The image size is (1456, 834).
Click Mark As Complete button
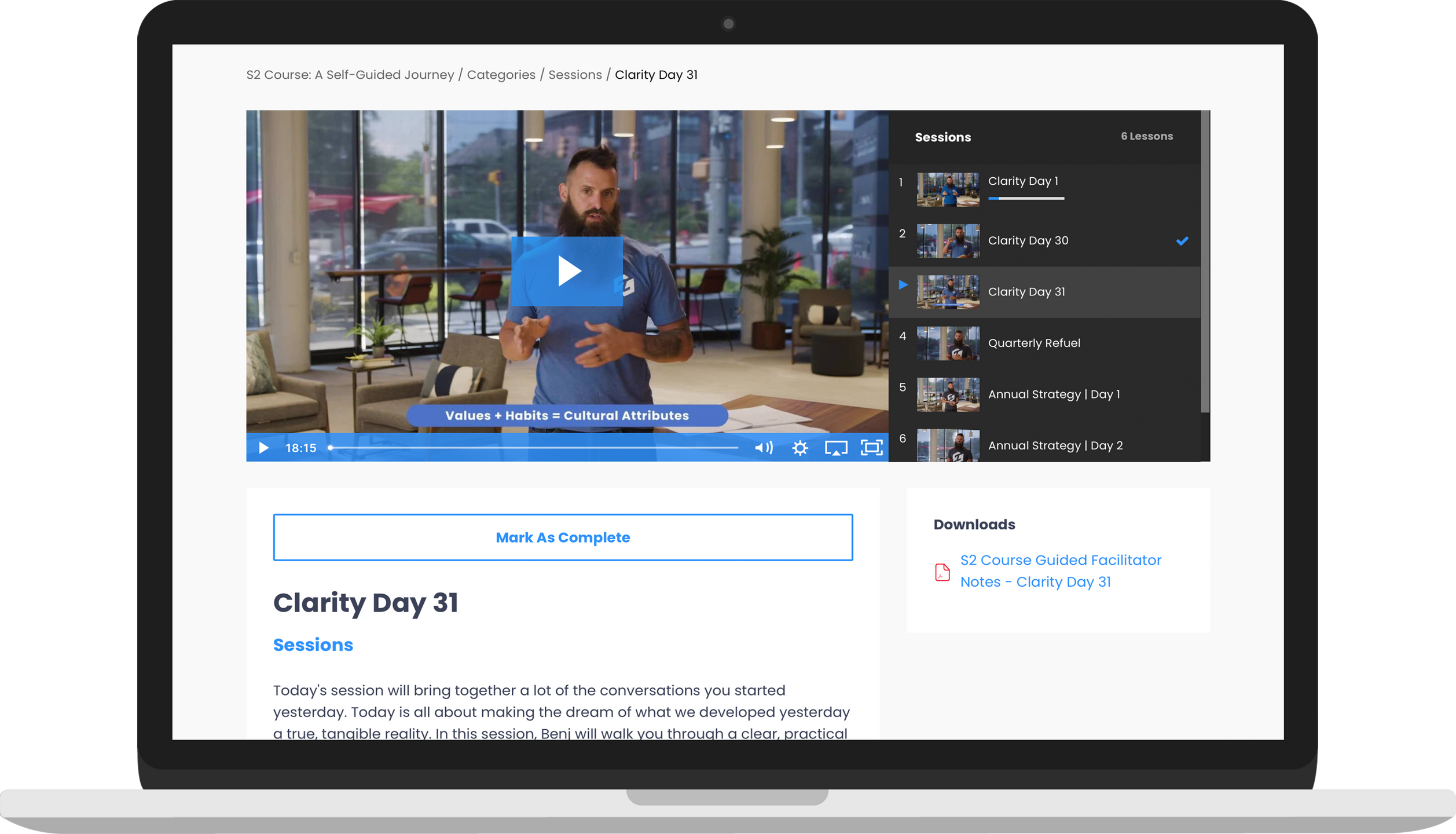(x=563, y=537)
